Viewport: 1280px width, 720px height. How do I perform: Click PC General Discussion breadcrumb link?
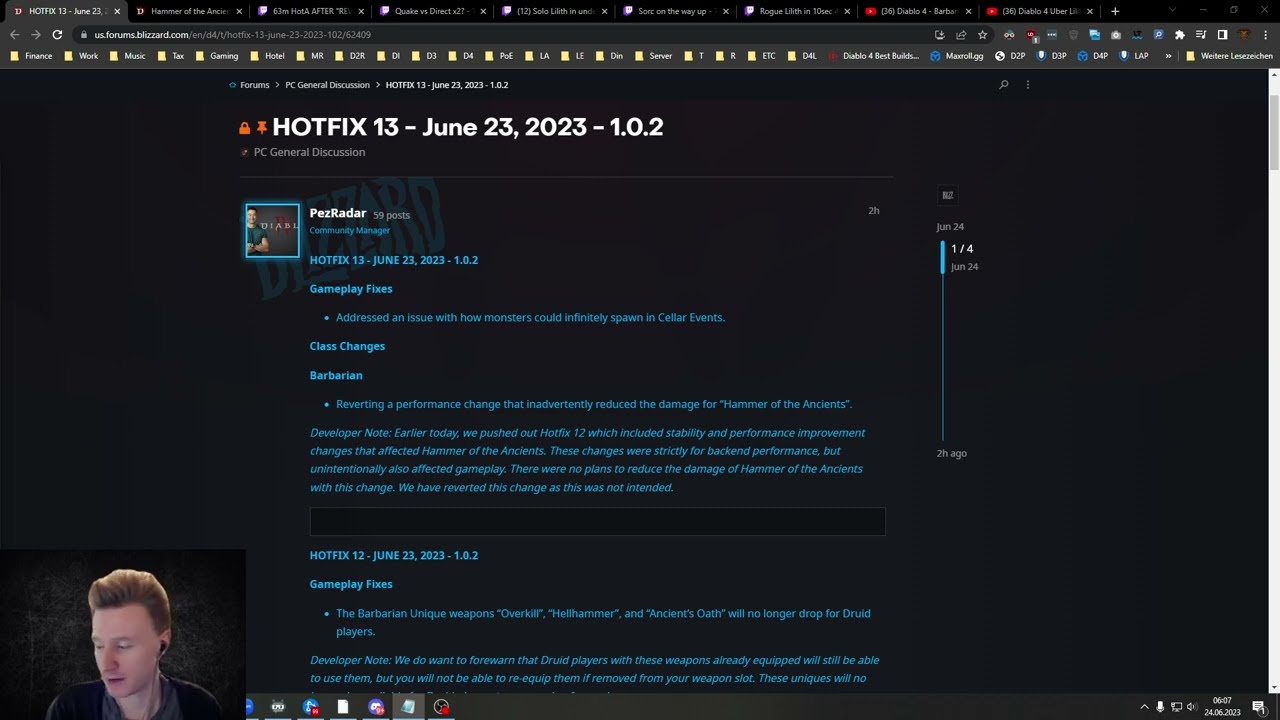click(x=327, y=85)
